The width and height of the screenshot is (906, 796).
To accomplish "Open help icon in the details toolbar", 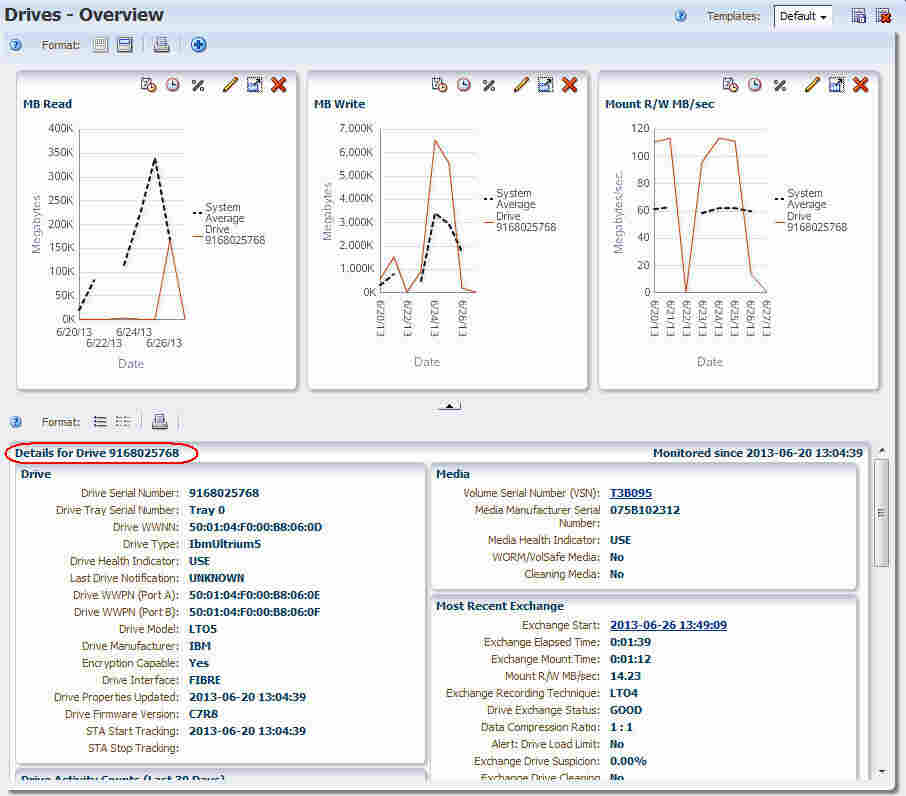I will tap(16, 422).
